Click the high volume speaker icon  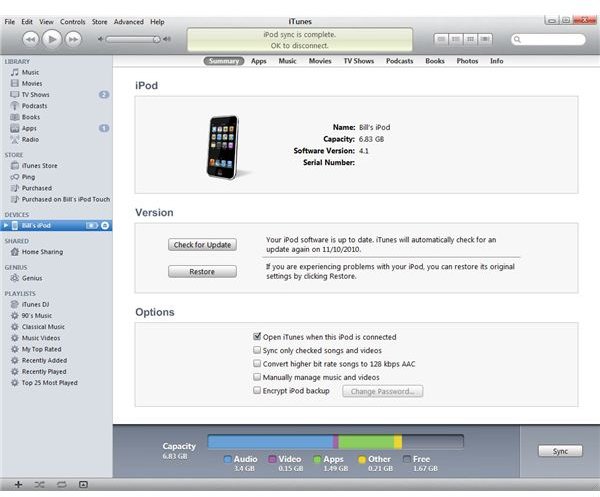[x=167, y=39]
